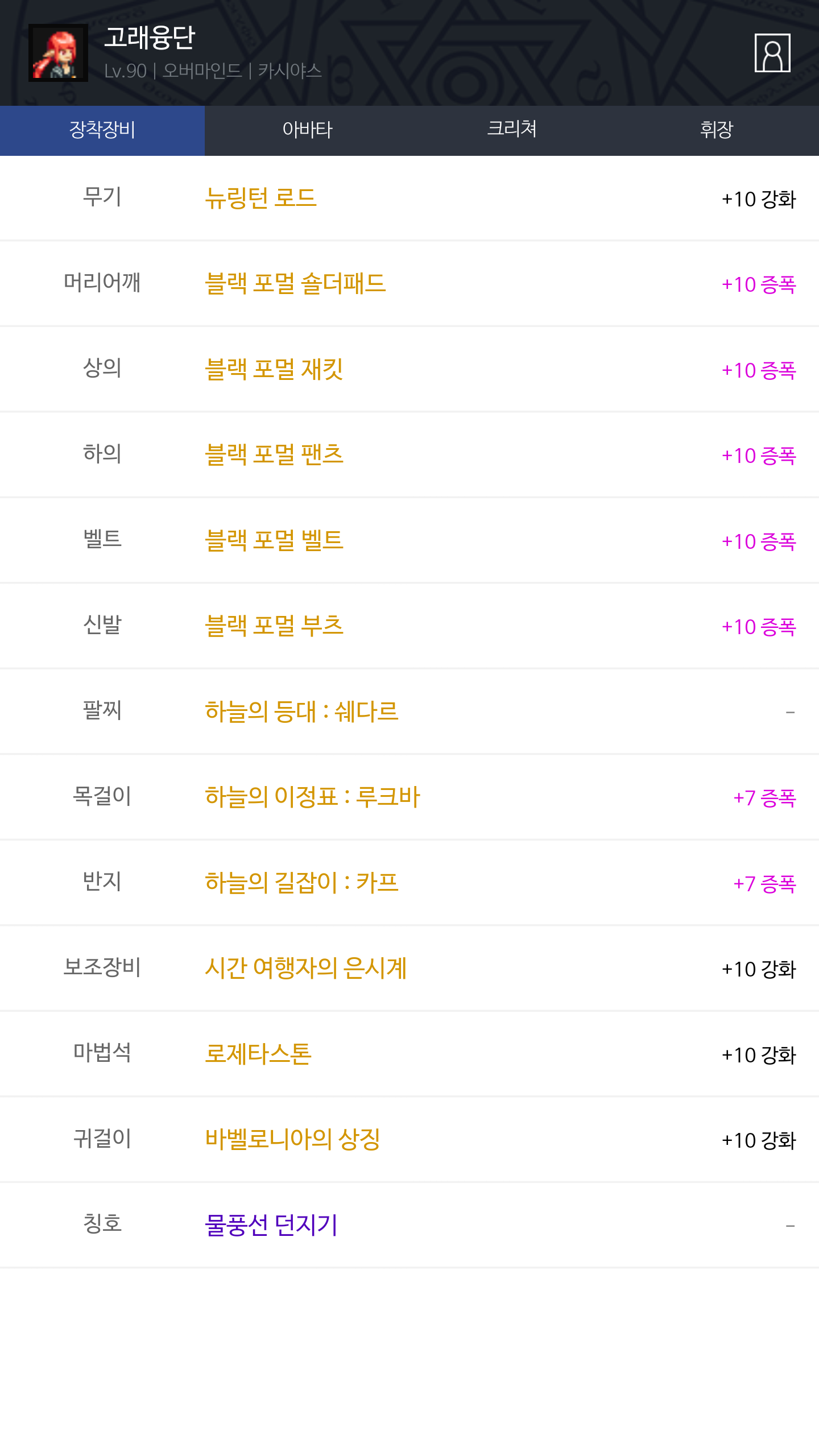This screenshot has height=1456, width=819.
Task: Click the profile icon in the header
Action: click(x=772, y=53)
